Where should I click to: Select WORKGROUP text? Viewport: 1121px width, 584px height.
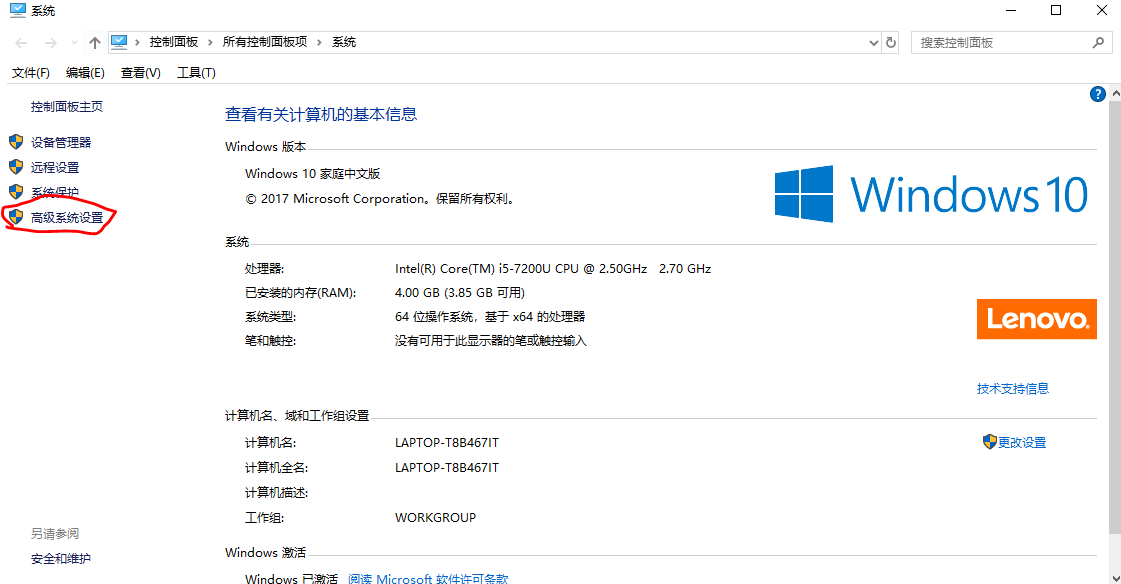pyautogui.click(x=435, y=518)
